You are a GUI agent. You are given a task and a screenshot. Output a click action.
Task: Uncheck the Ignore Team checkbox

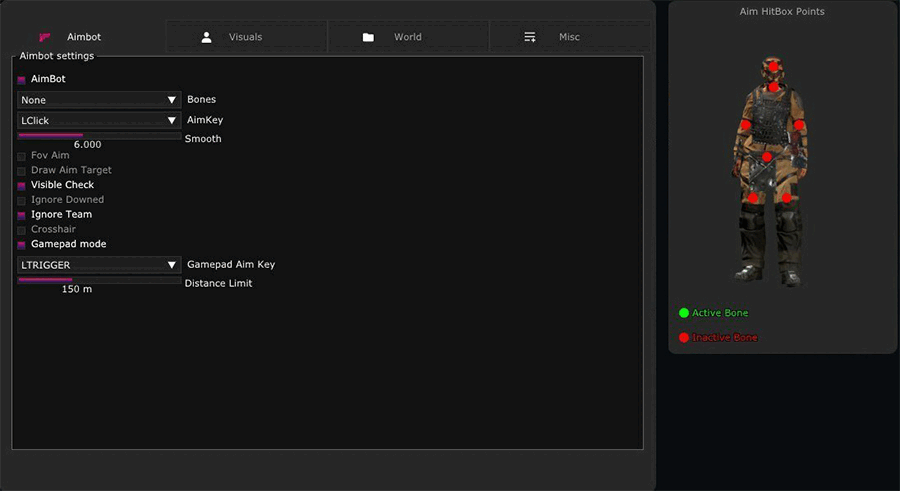point(22,215)
